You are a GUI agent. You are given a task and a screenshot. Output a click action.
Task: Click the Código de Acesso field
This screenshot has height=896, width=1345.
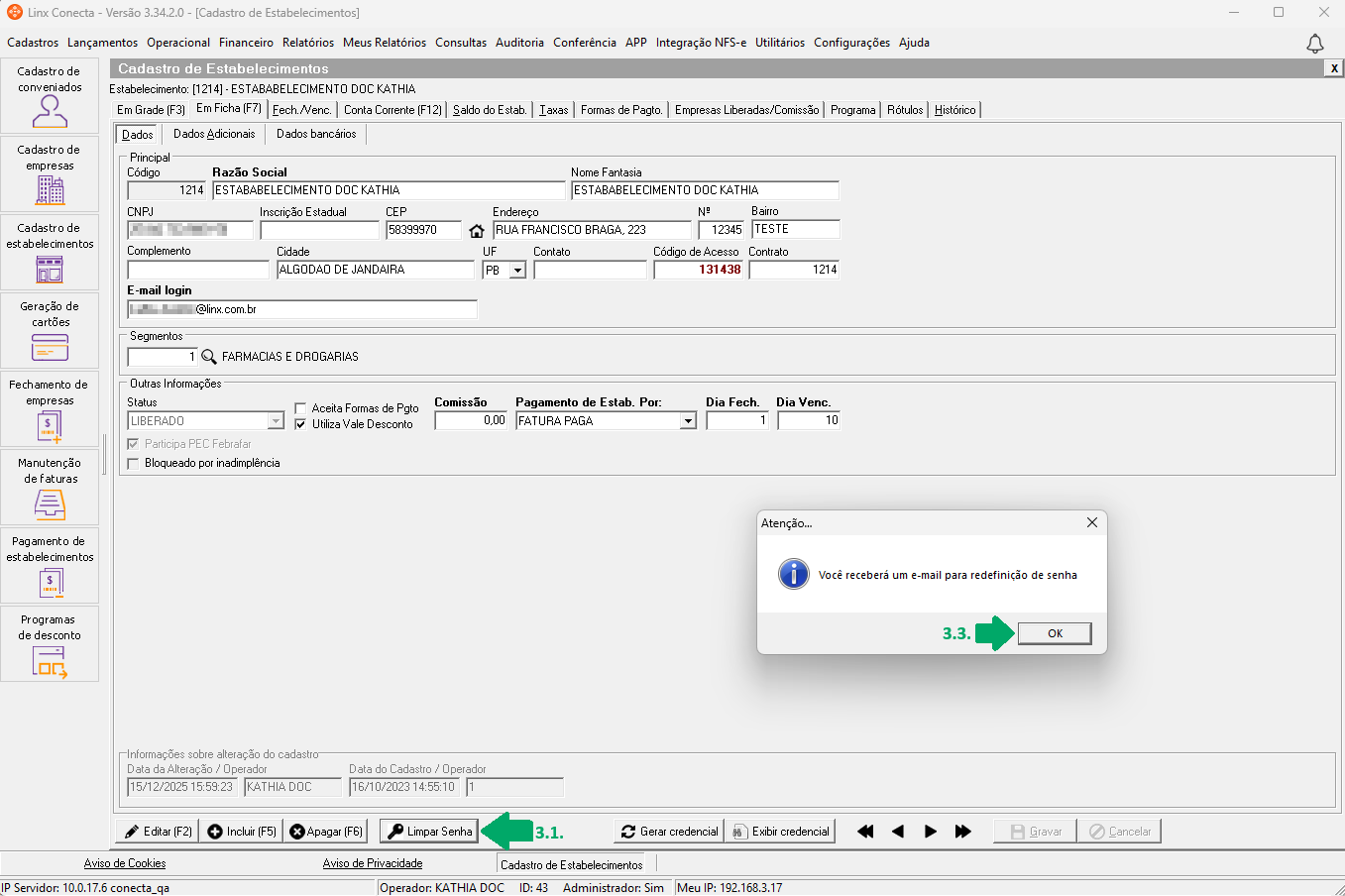698,270
